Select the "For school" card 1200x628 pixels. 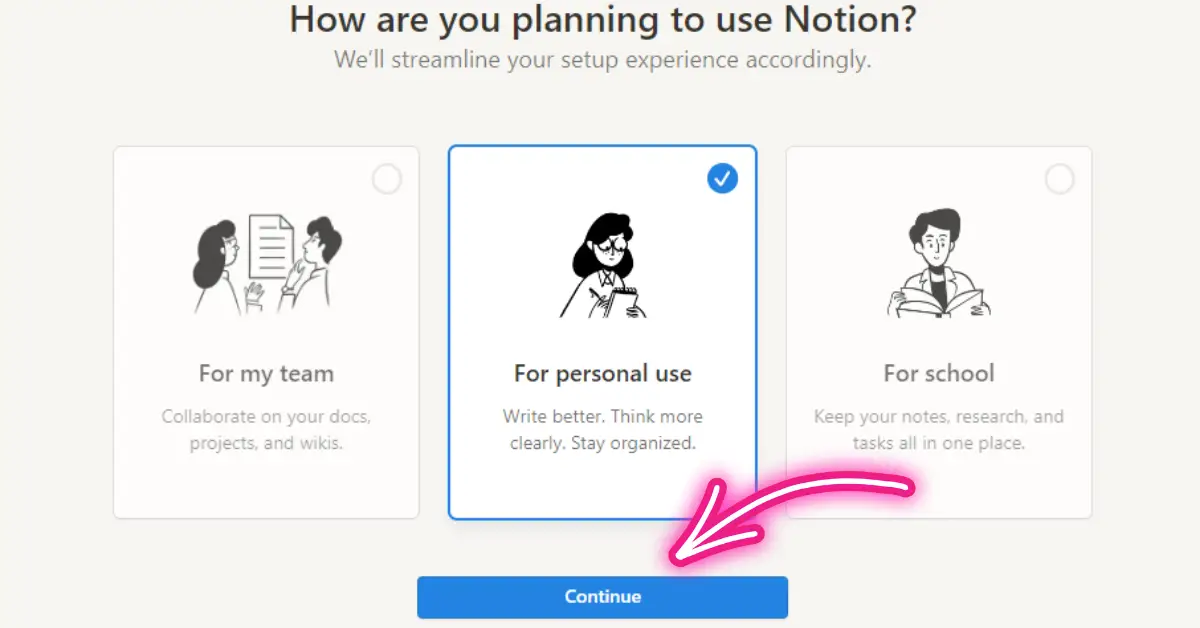coord(938,330)
